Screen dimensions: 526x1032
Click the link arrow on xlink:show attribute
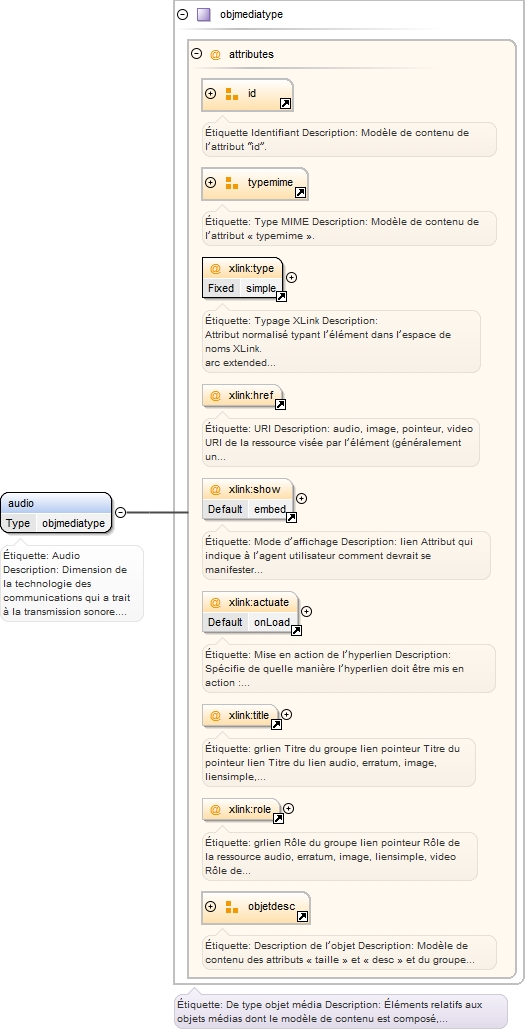291,517
